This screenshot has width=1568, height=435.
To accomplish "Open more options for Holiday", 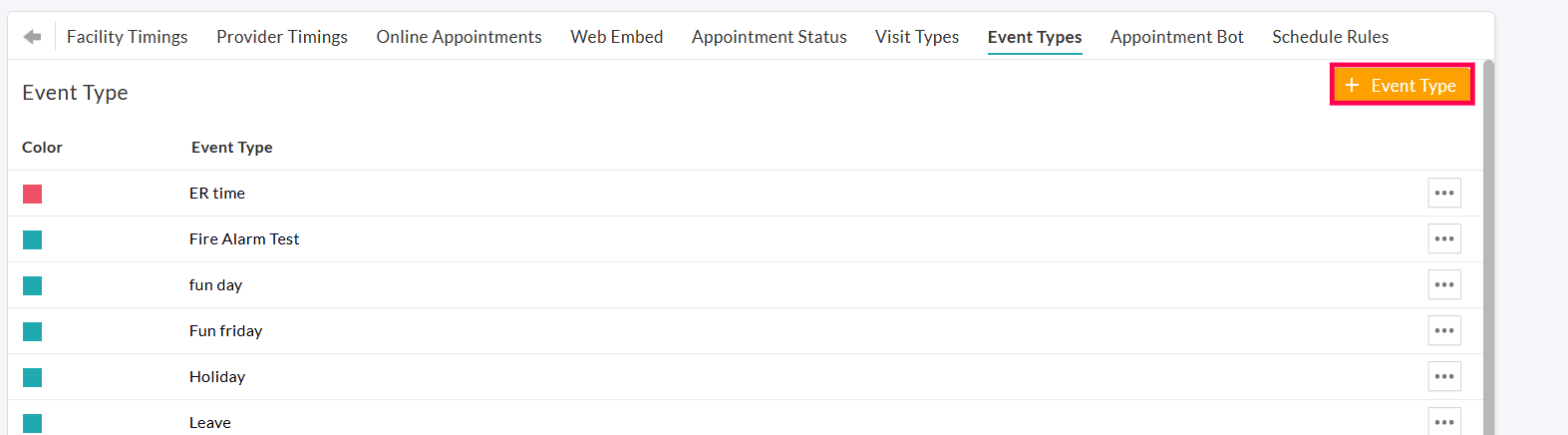I will tap(1444, 377).
